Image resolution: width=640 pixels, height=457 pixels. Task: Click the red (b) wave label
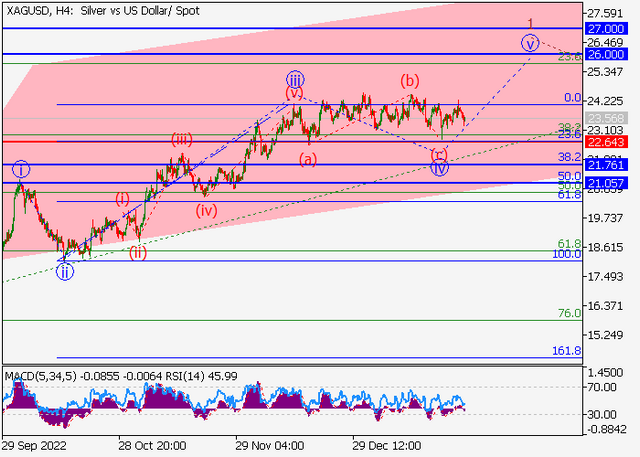click(x=409, y=81)
